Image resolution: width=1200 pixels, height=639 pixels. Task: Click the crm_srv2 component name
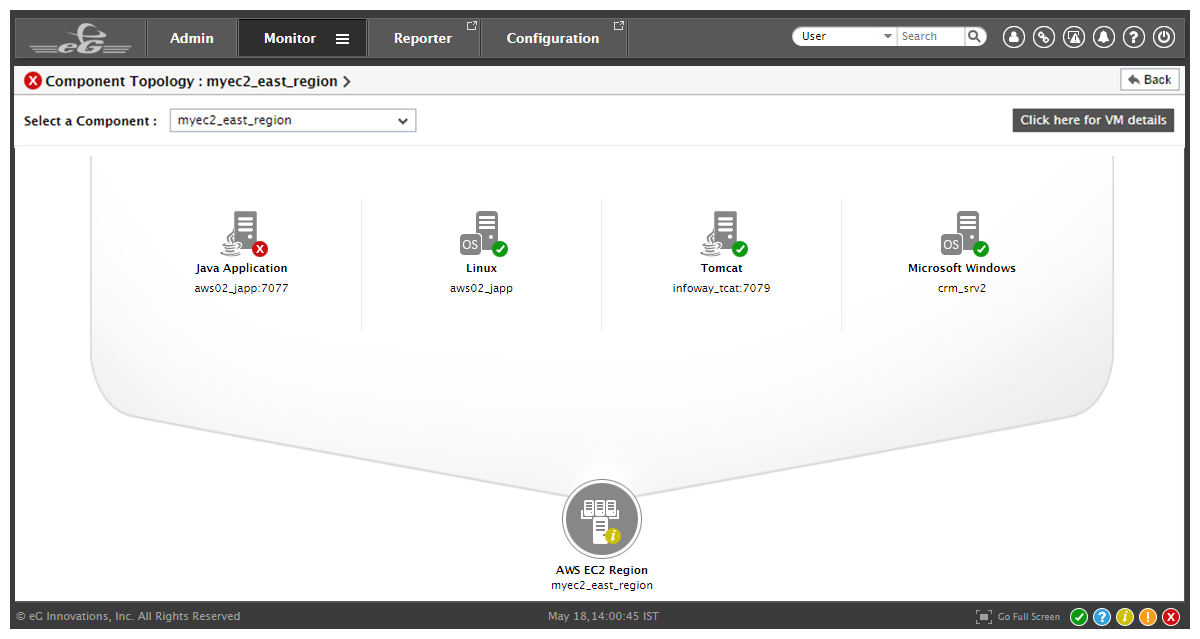(962, 288)
